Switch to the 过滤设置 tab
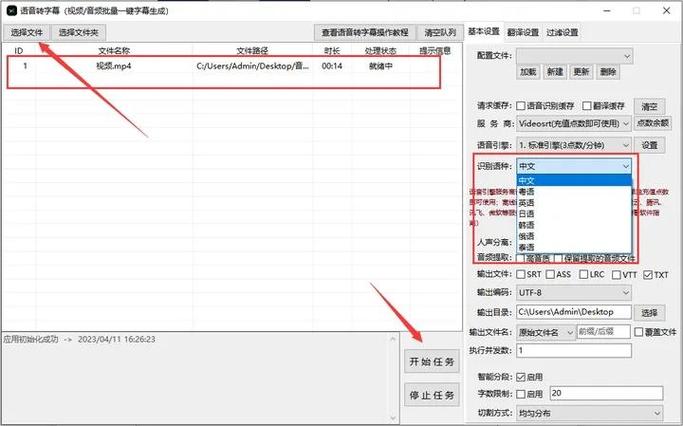The image size is (683, 426). point(562,33)
